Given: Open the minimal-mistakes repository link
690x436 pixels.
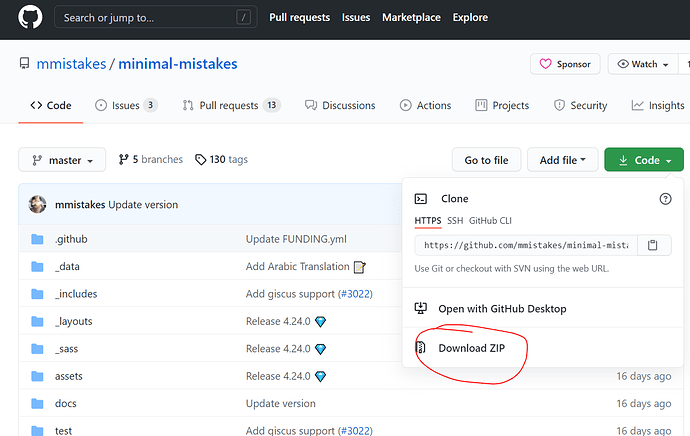Looking at the screenshot, I should tap(178, 64).
